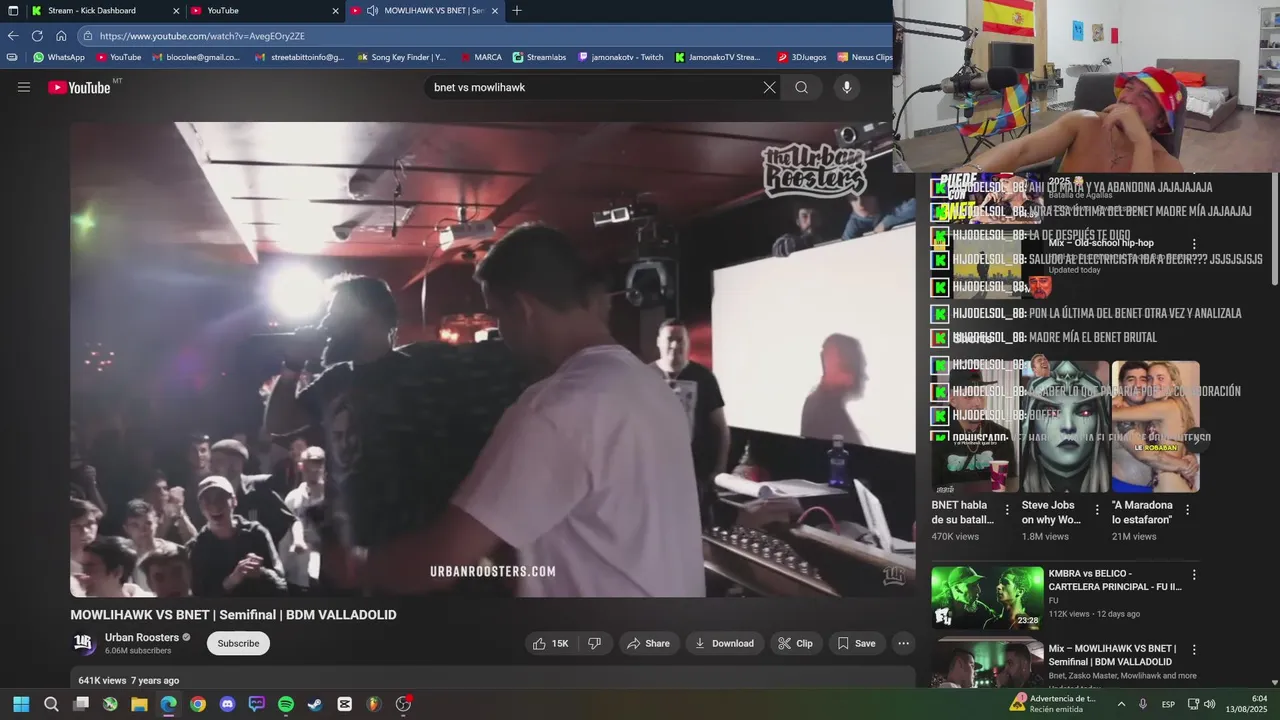This screenshot has height=720, width=1280.
Task: Mute the tab via its speaker icon
Action: 372,10
